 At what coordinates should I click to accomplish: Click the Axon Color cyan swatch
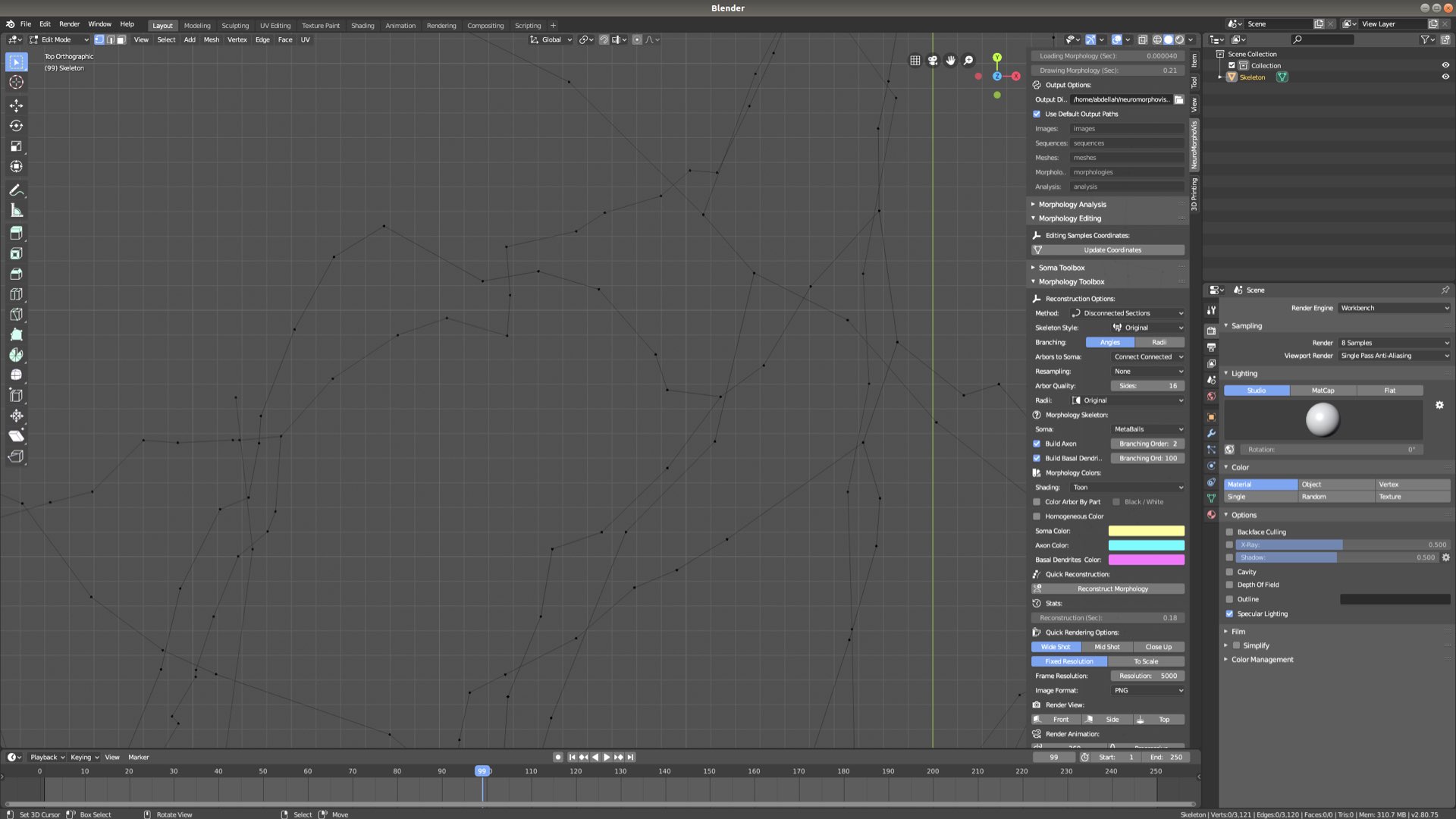coord(1146,545)
